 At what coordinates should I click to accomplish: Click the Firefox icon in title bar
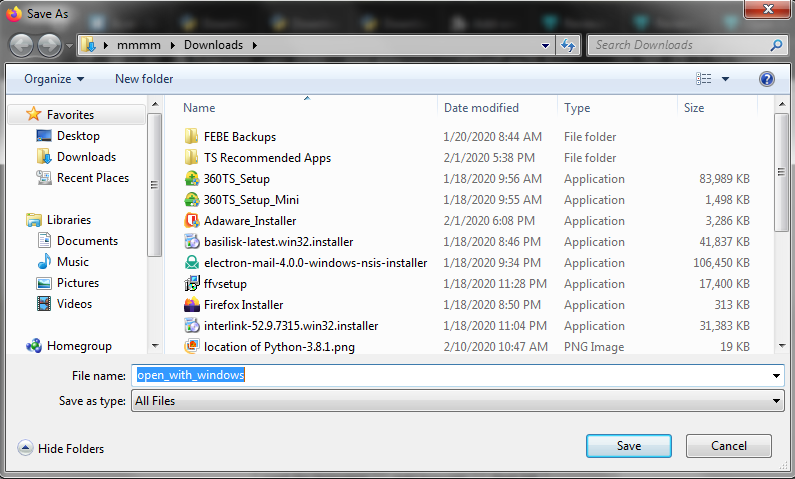coord(14,14)
